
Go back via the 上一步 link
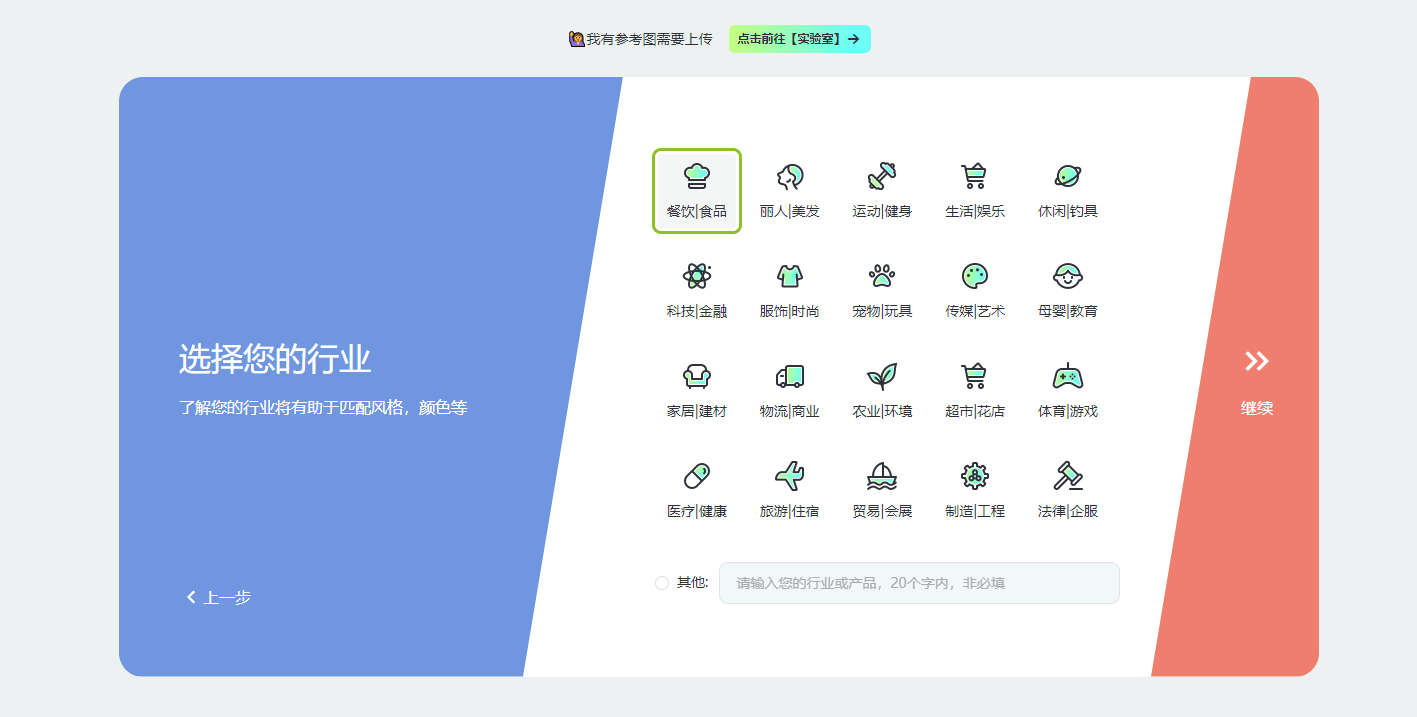pyautogui.click(x=219, y=596)
